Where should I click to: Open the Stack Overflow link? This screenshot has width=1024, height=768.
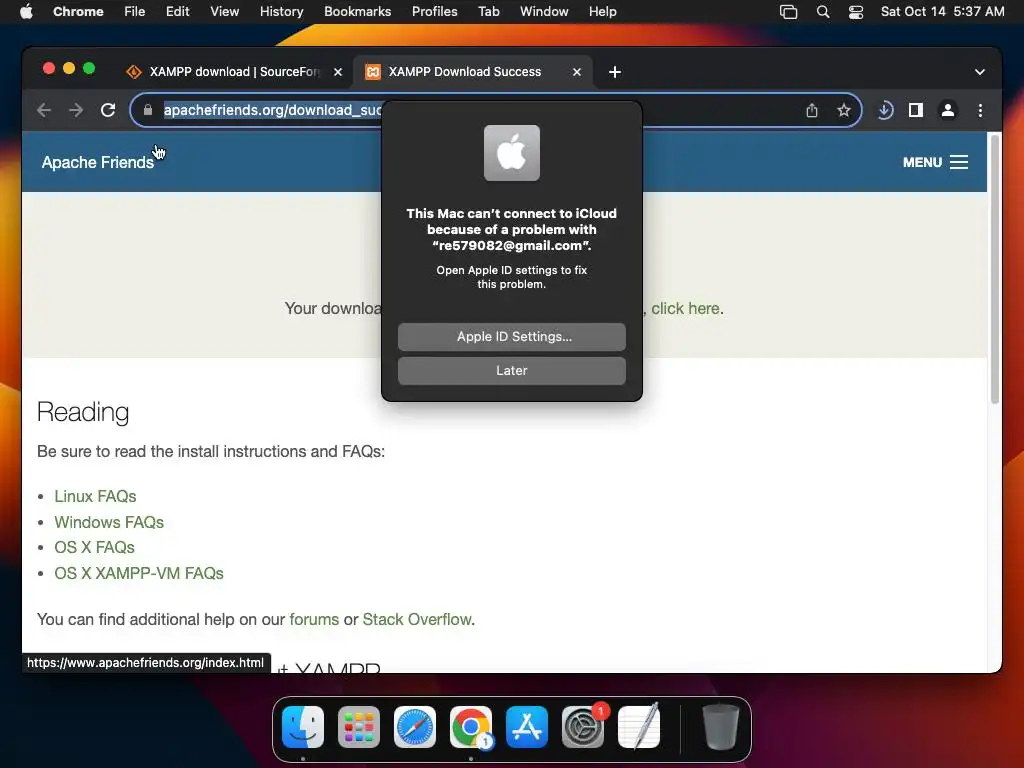coord(417,619)
